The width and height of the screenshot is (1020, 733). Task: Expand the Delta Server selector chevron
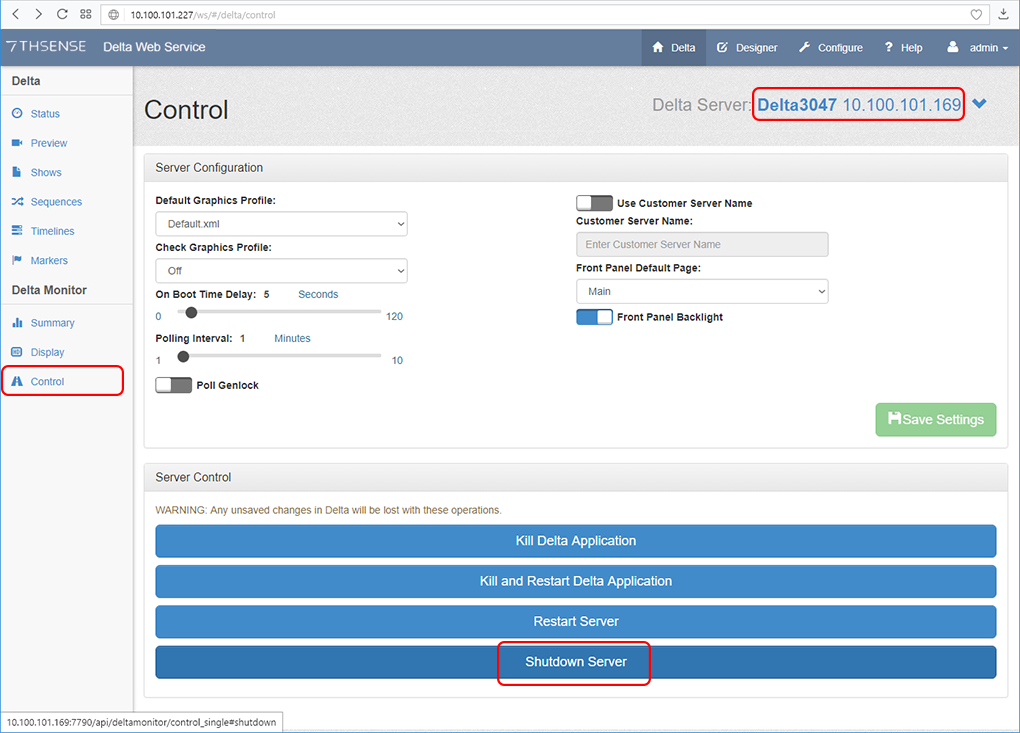[980, 104]
